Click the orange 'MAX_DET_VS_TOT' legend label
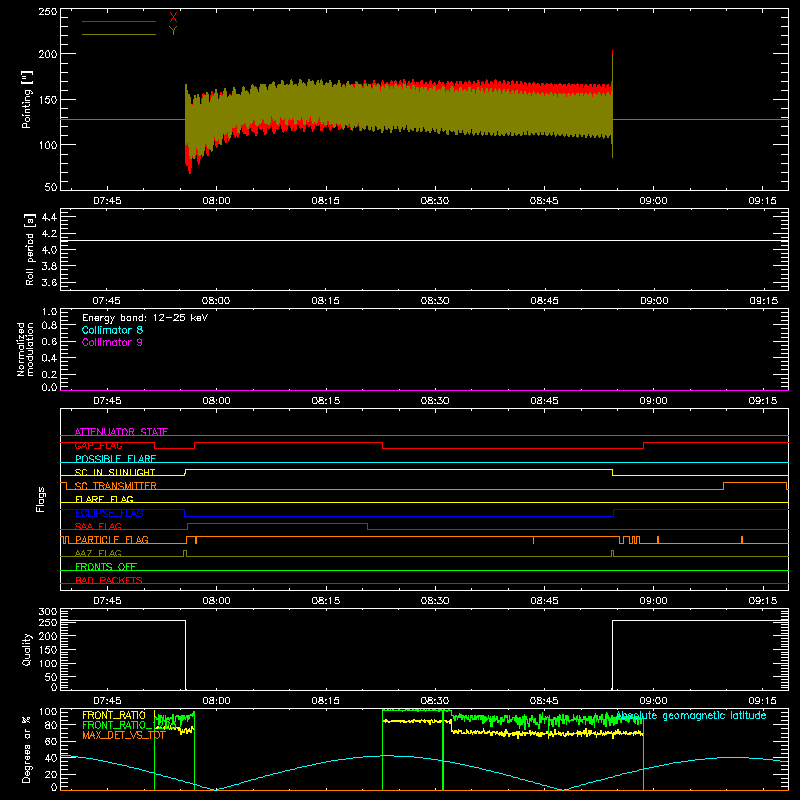The width and height of the screenshot is (800, 800). tap(124, 735)
